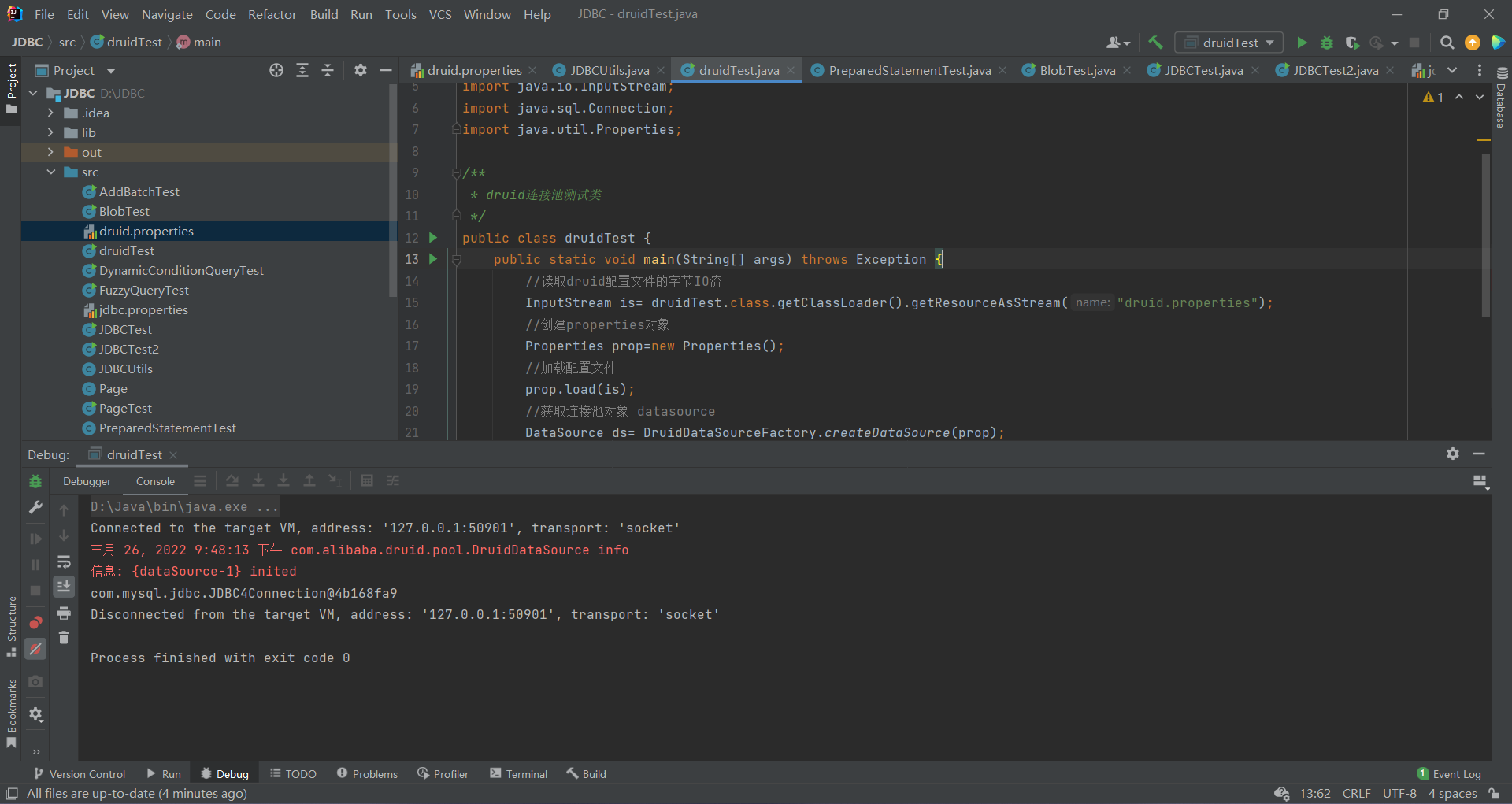Toggle mute breakpoints icon
The width and height of the screenshot is (1512, 804).
[35, 649]
